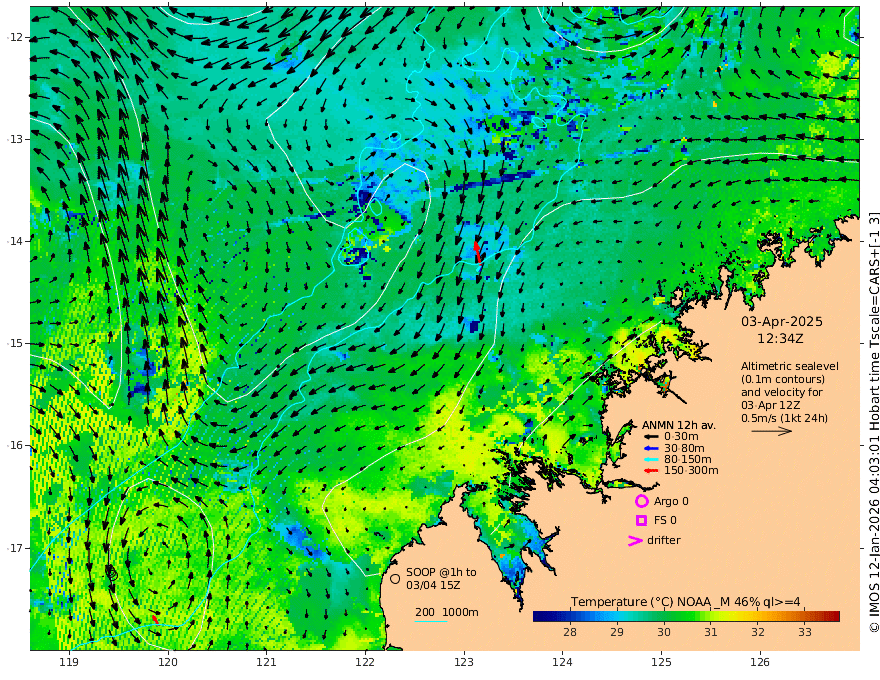Viewport: 880px width, 680px height.
Task: Click the '0.5m/s (1kt 24h)' scale text
Action: [x=784, y=418]
